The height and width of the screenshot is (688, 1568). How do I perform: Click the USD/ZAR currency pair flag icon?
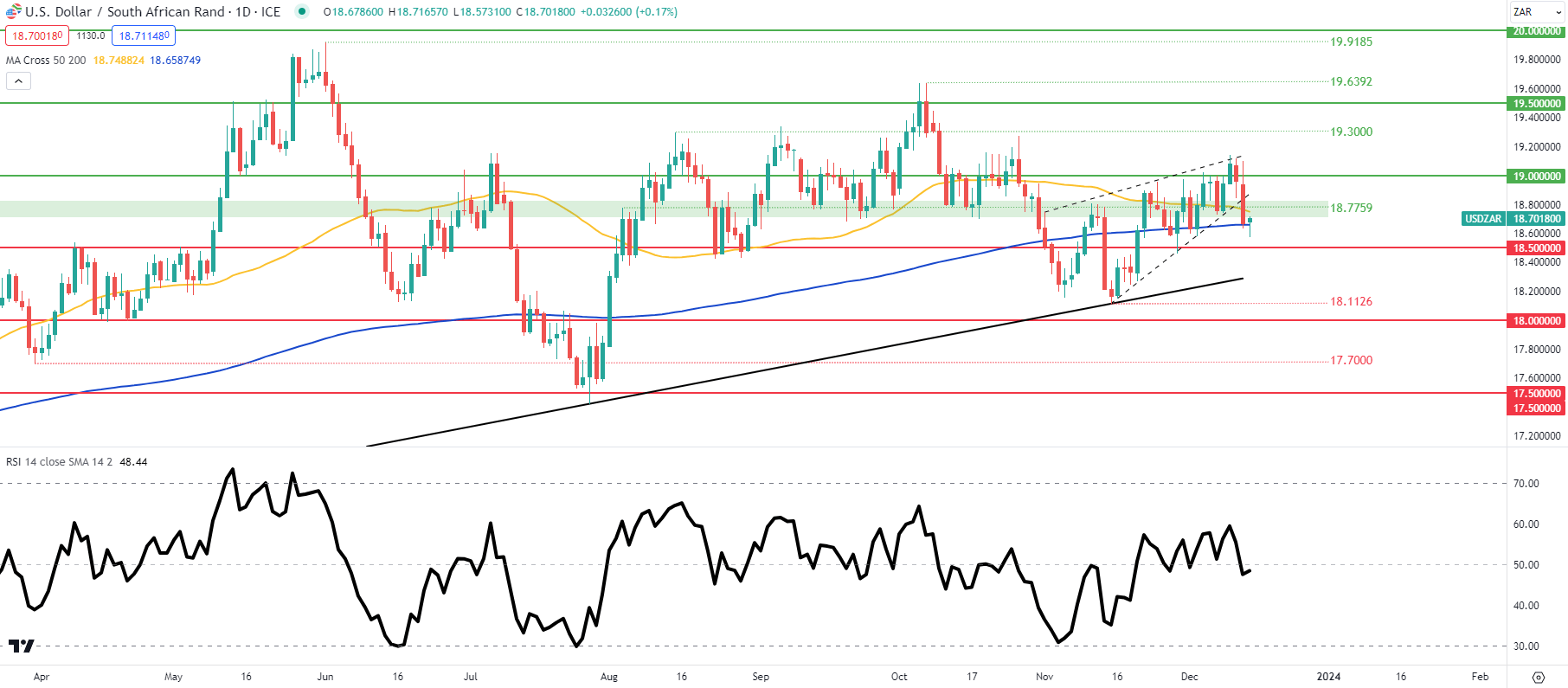[13, 11]
